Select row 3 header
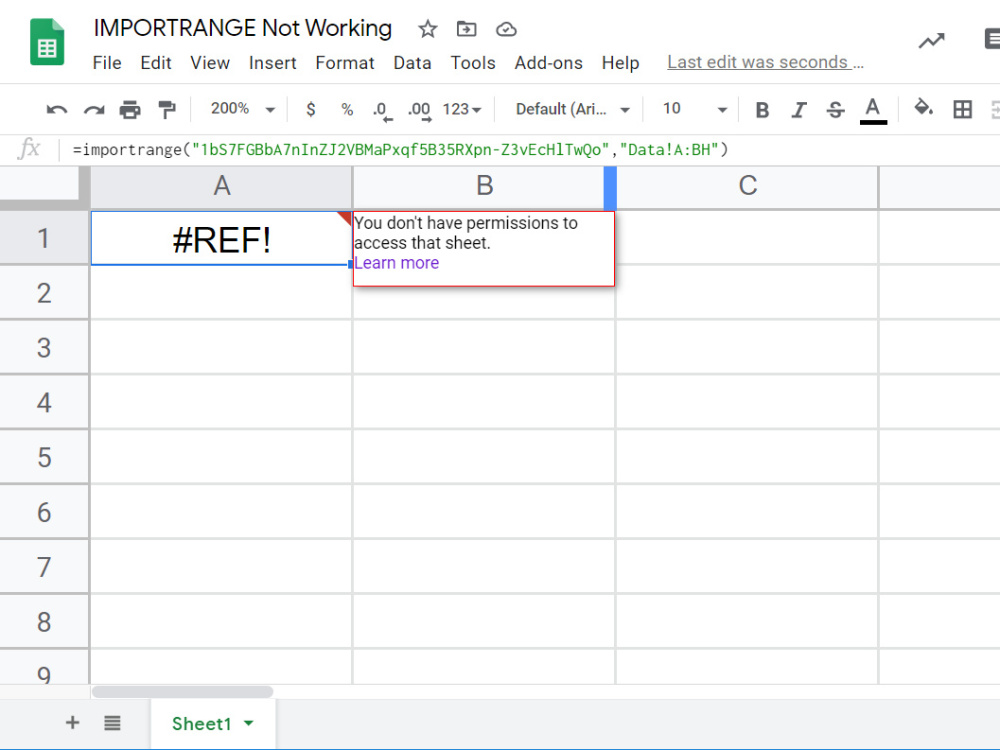The image size is (1000, 750). point(44,348)
